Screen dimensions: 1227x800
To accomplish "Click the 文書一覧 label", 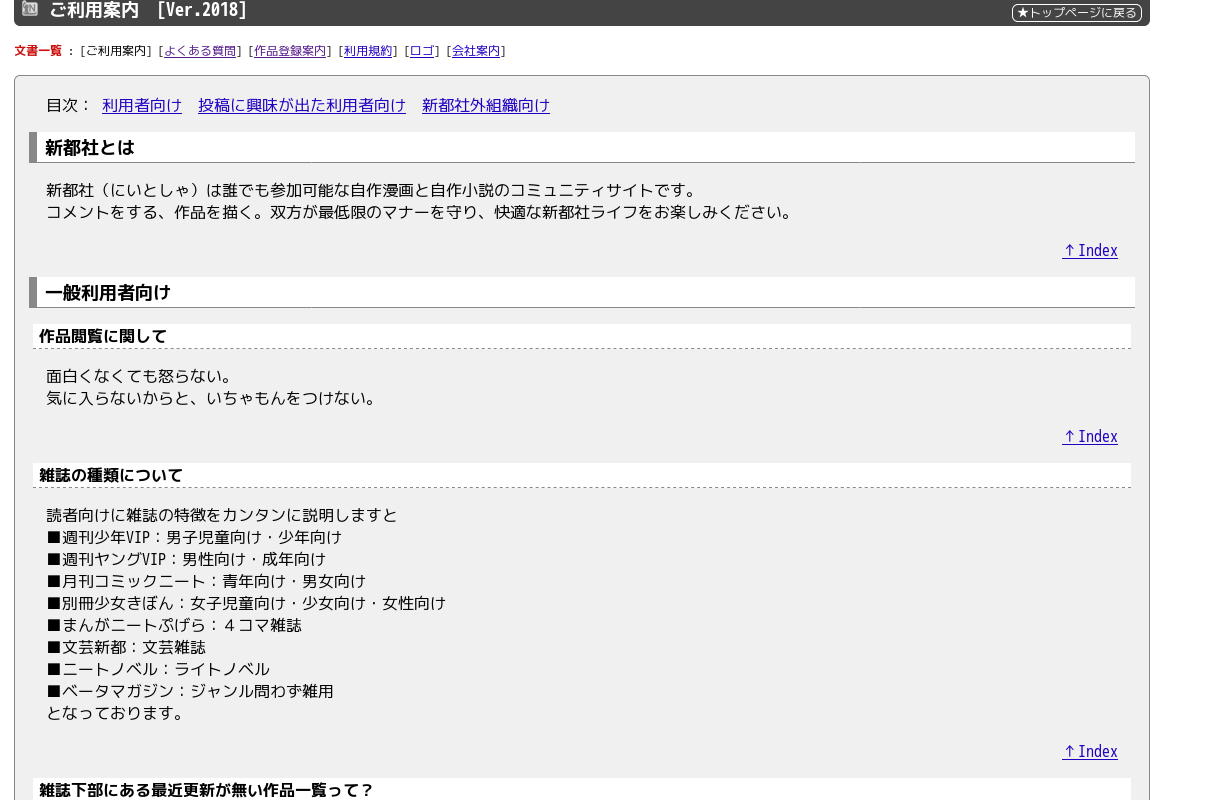I will pyautogui.click(x=38, y=51).
